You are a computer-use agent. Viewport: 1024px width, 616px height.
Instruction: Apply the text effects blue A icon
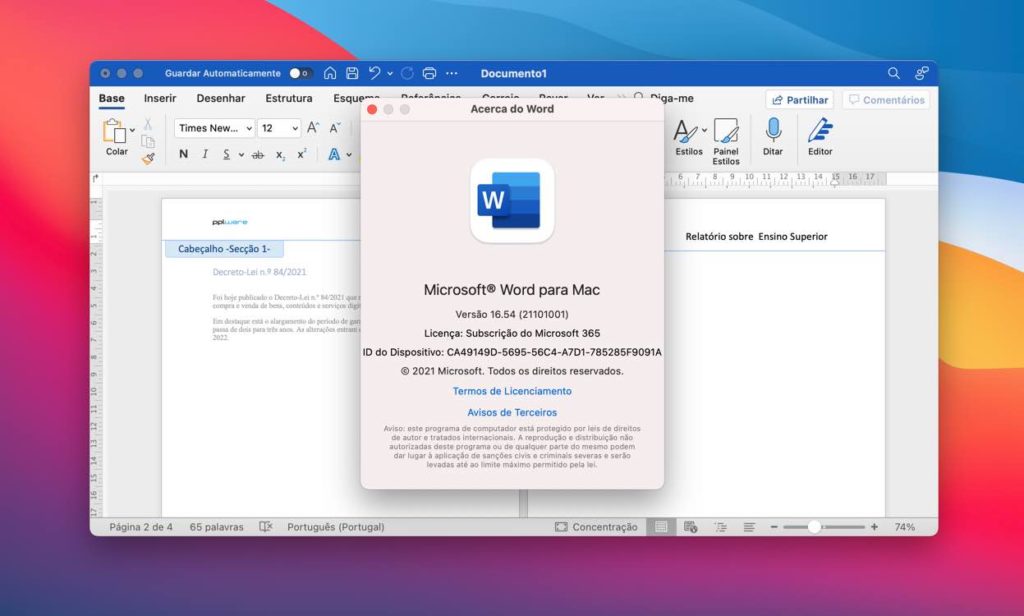(334, 155)
